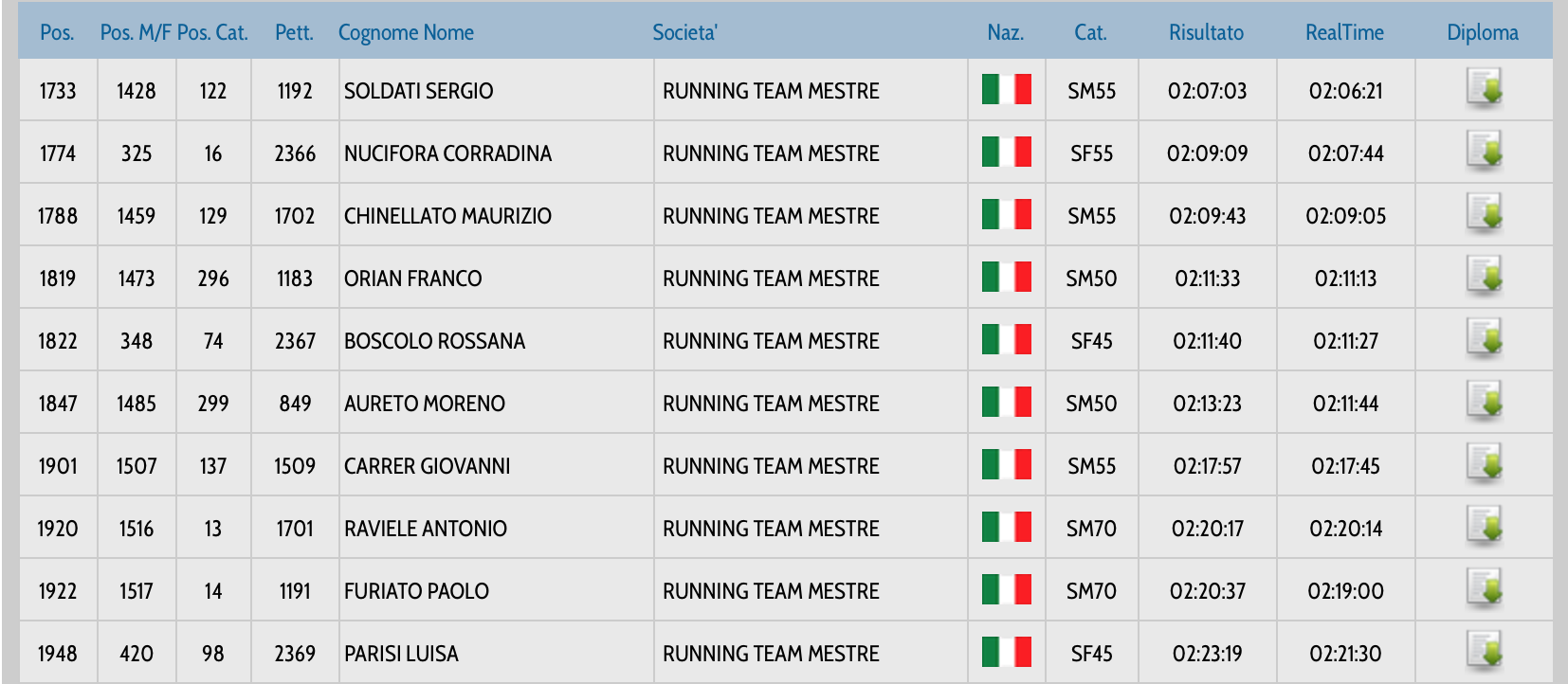Image resolution: width=1568 pixels, height=684 pixels.
Task: Sort by Cat. column header
Action: coord(1090,32)
